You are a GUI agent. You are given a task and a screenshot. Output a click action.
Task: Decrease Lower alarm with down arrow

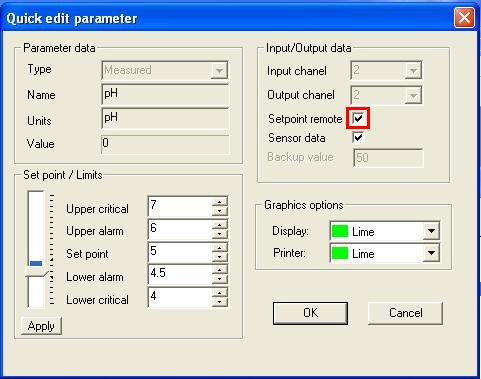[x=220, y=279]
